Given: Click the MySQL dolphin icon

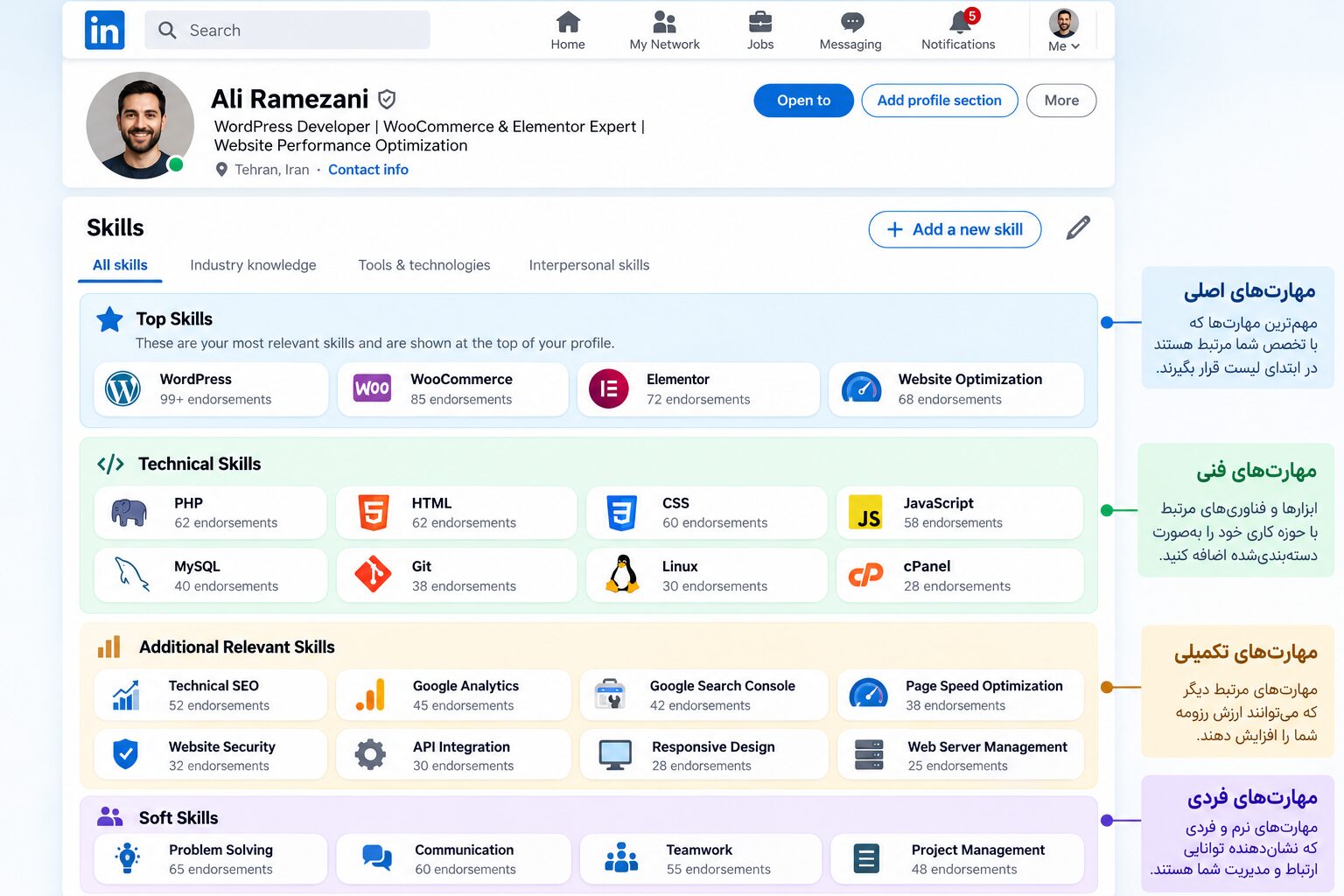Looking at the screenshot, I should tap(132, 575).
